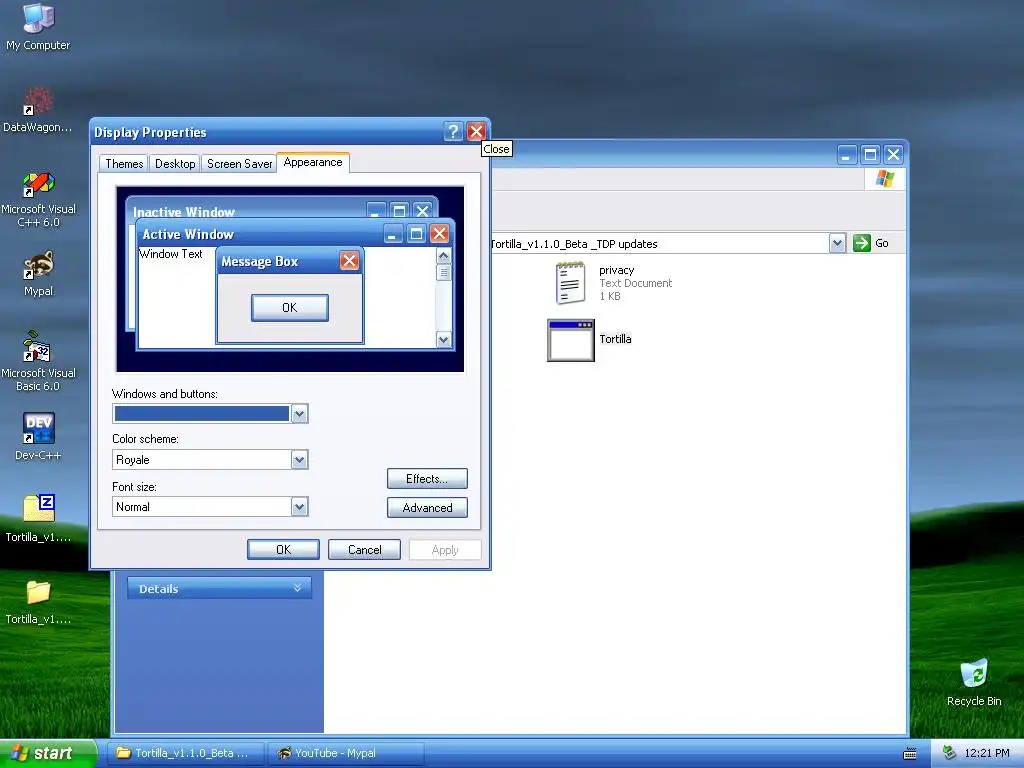Screen dimensions: 1024x768
Task: Click the tray icon beside the clock
Action: (949, 753)
